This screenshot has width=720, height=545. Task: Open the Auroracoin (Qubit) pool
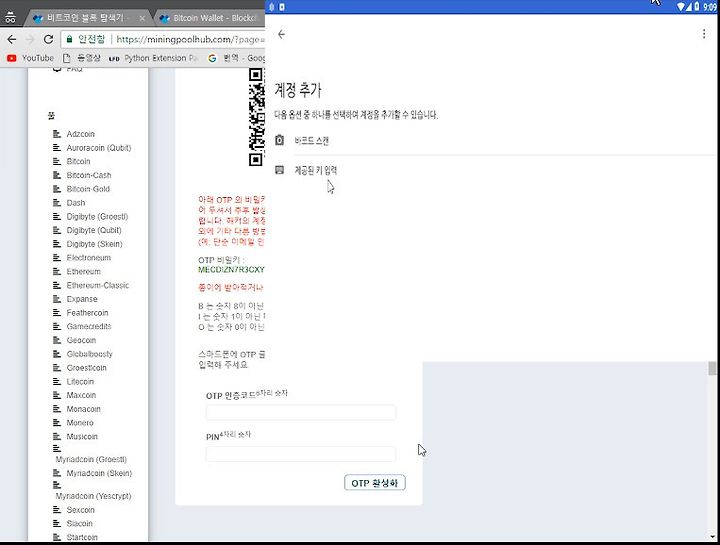click(99, 148)
